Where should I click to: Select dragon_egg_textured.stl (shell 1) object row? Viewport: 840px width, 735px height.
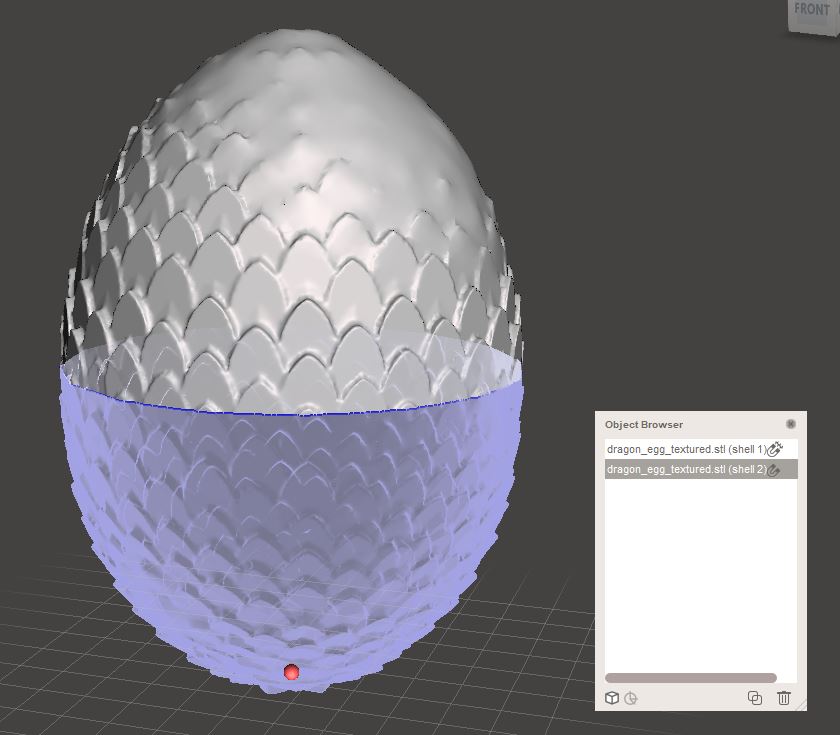(701, 449)
